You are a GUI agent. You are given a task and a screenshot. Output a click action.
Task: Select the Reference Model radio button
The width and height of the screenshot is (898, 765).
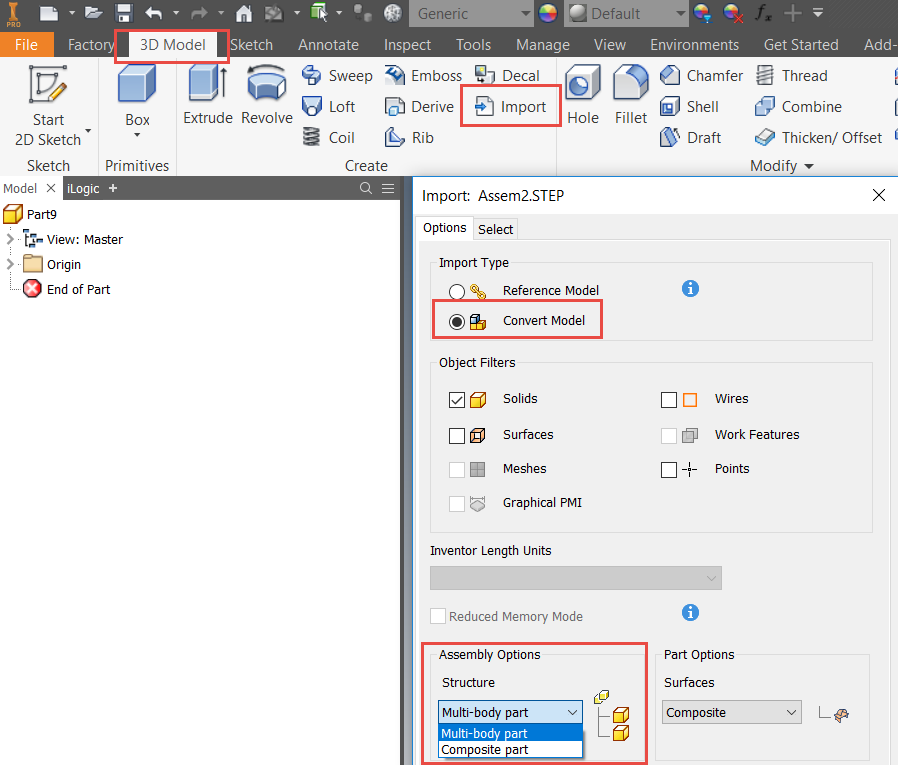coord(456,291)
